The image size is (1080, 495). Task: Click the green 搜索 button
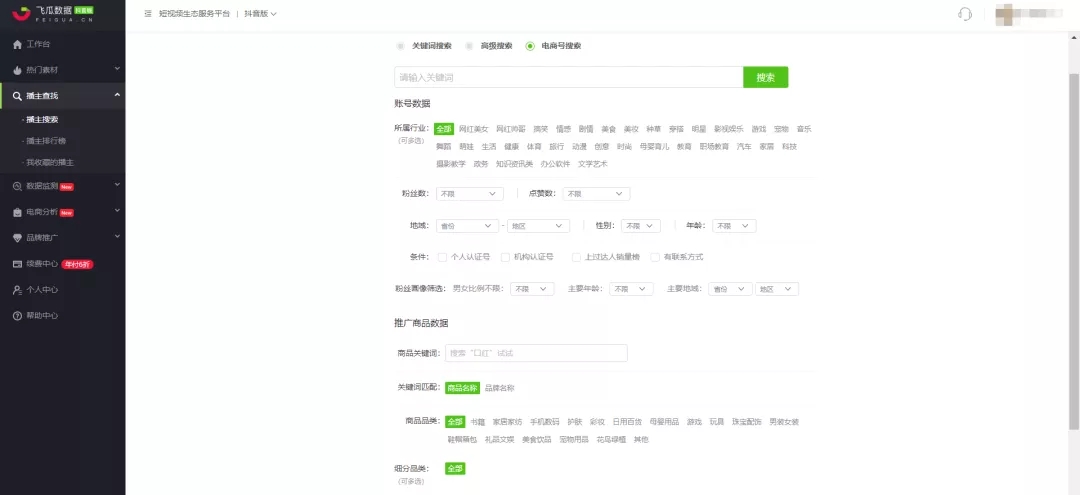click(765, 77)
